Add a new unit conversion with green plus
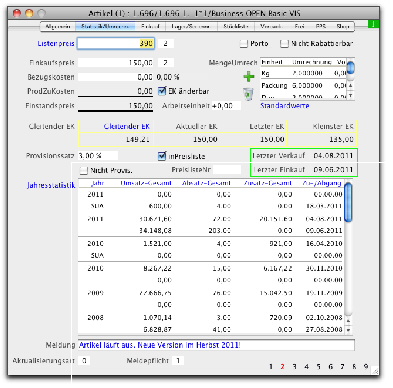This screenshot has width=393, height=388. pos(249,77)
